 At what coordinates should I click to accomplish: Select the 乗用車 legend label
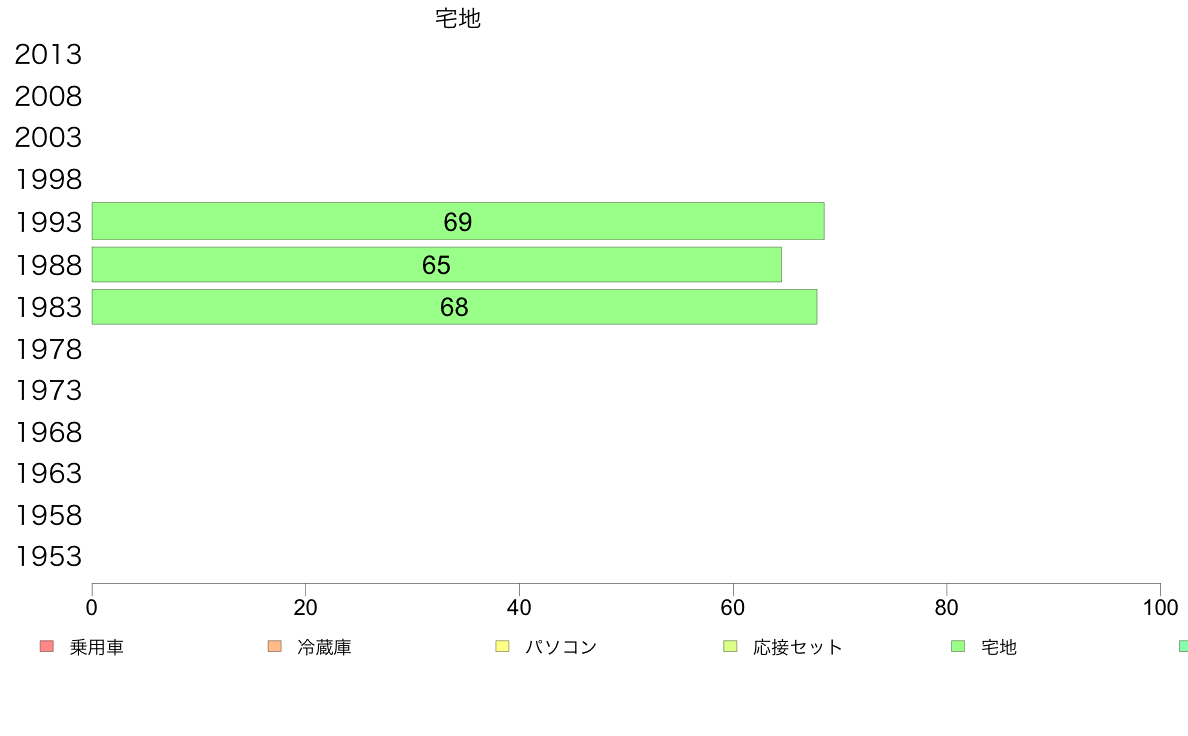[96, 647]
